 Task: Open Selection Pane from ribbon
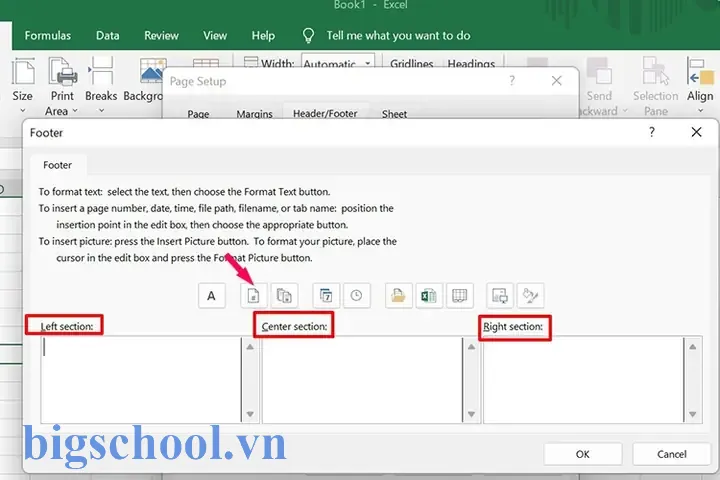click(x=656, y=86)
